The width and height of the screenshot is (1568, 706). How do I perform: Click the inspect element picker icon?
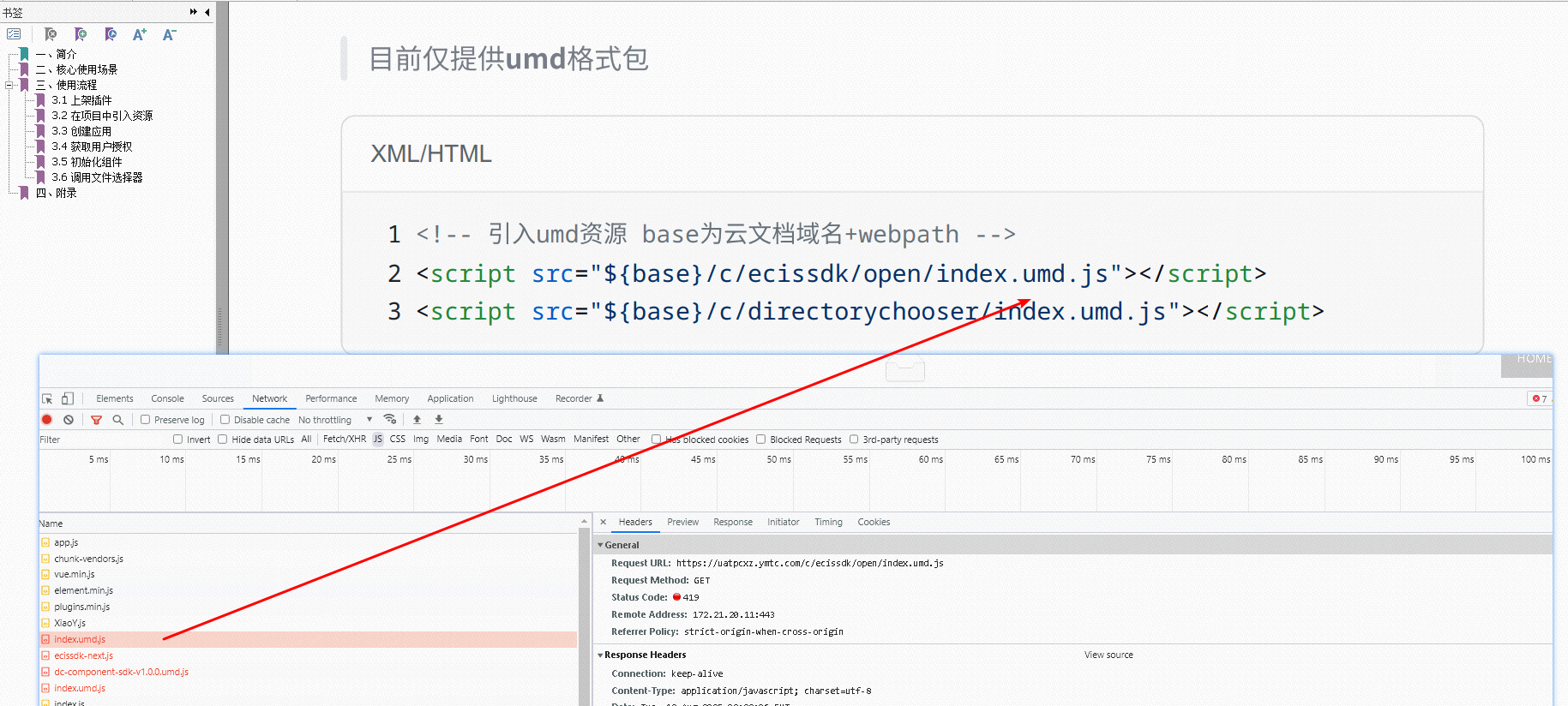47,398
